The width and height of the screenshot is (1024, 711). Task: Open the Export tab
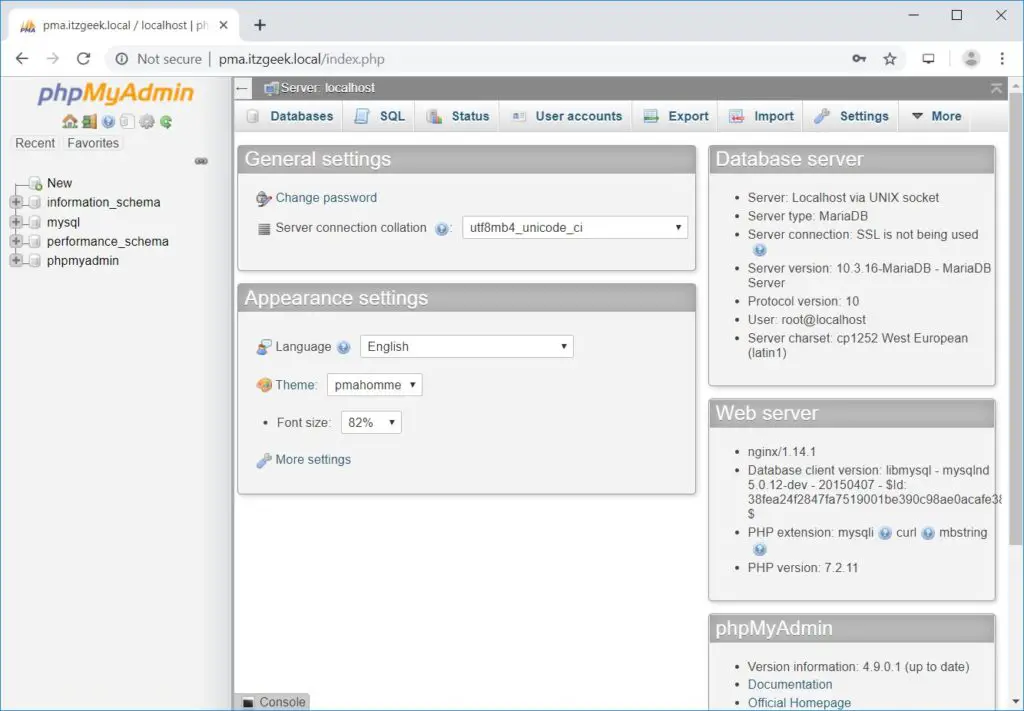[x=676, y=116]
